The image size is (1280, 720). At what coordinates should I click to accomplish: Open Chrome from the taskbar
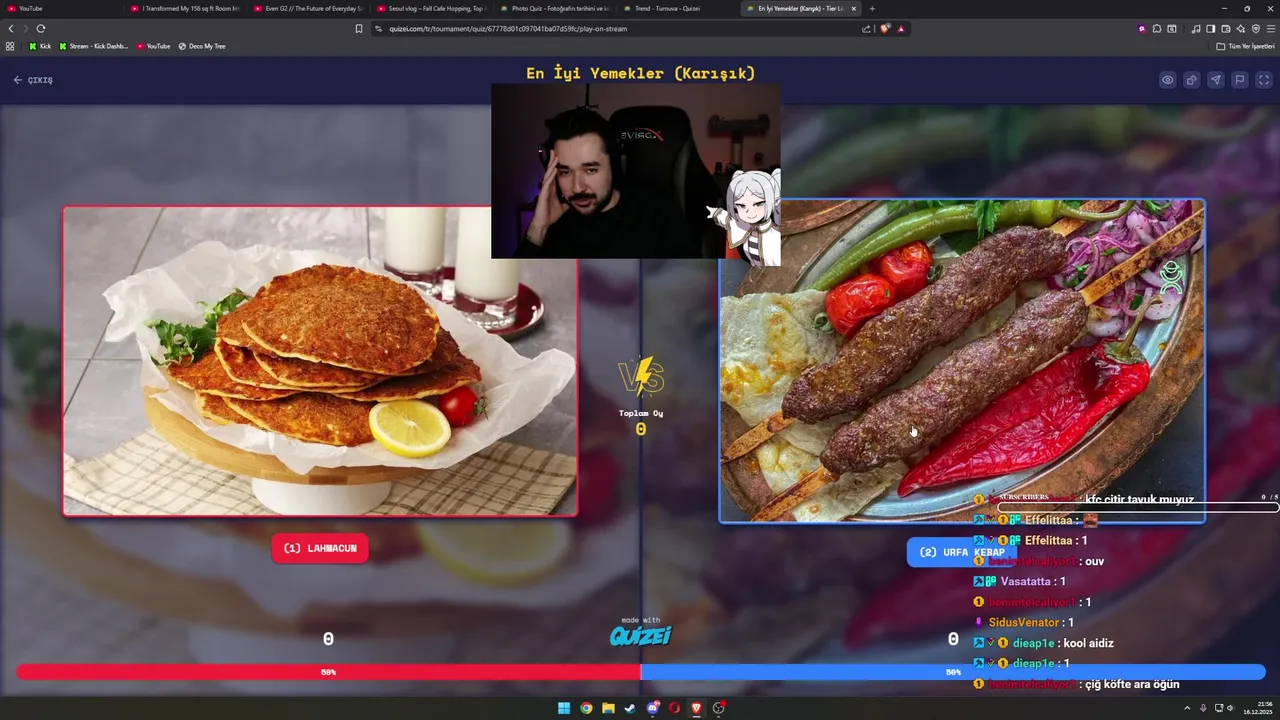[586, 708]
